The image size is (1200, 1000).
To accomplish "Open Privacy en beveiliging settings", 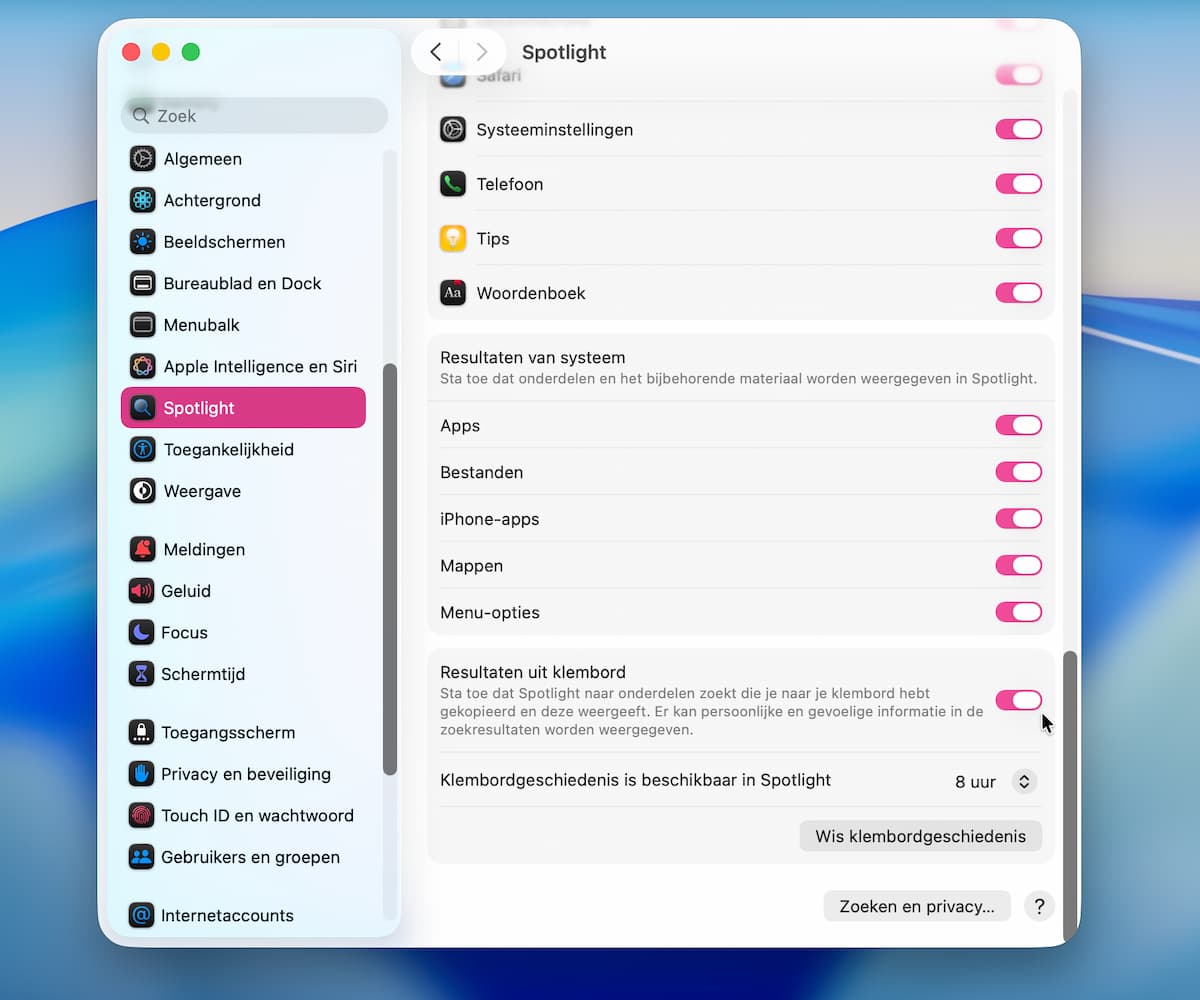I will pos(245,774).
